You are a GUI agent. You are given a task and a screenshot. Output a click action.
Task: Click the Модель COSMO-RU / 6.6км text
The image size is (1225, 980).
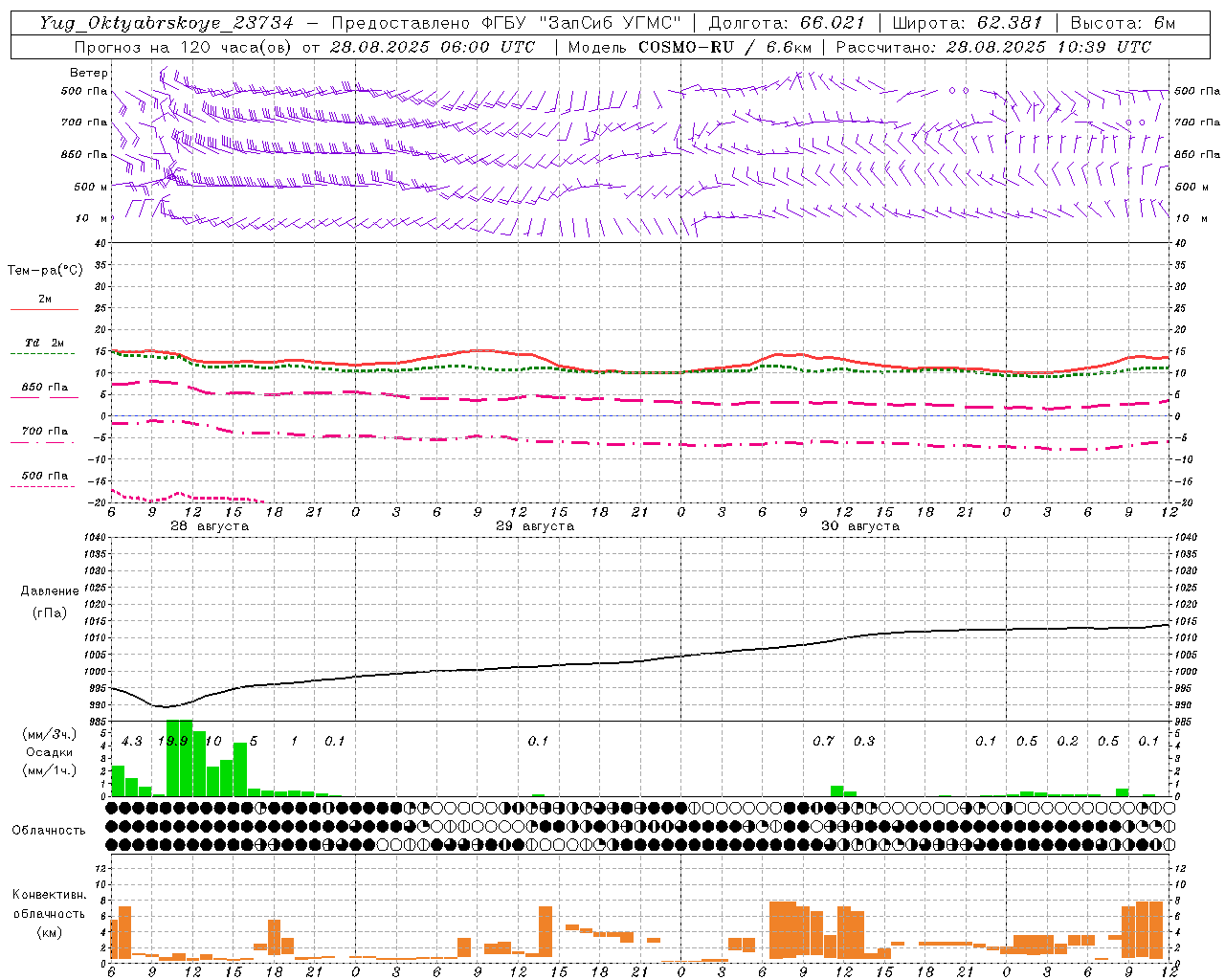(689, 47)
